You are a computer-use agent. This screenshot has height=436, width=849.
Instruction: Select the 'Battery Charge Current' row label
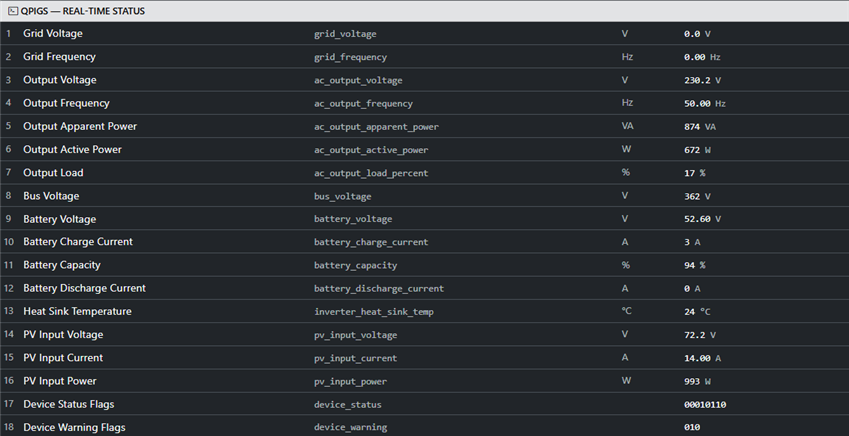coord(78,242)
